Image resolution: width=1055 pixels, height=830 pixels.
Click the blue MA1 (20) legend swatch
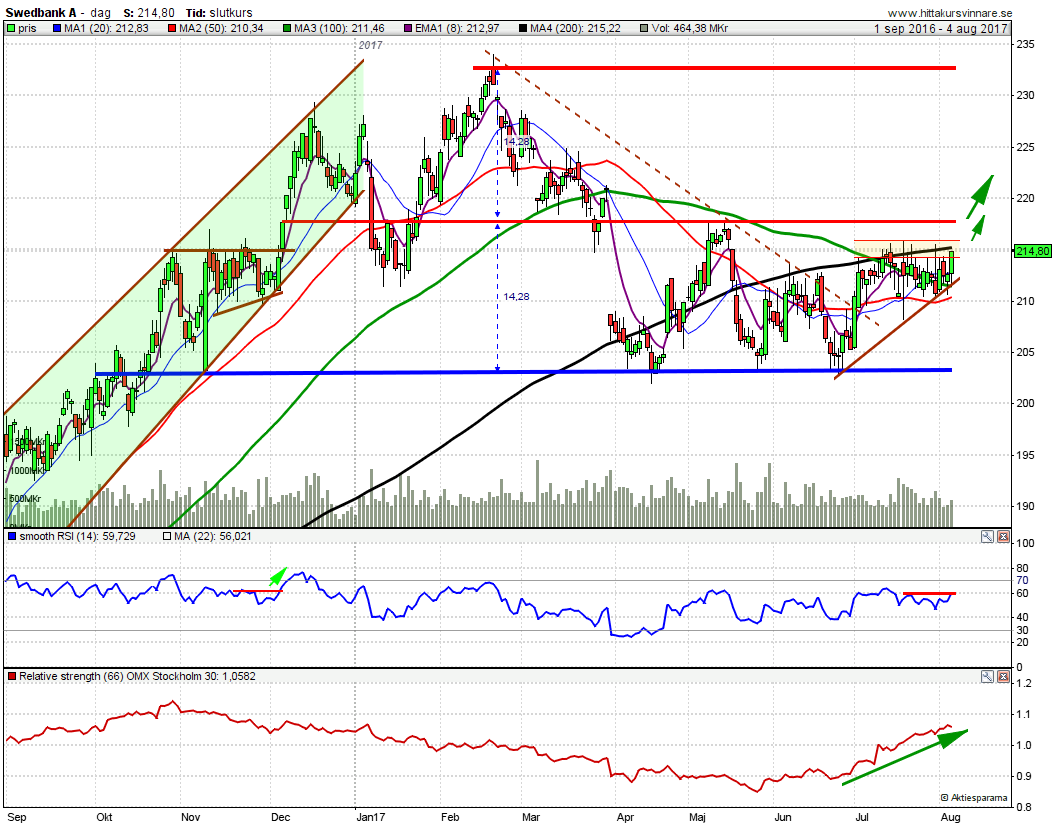pos(57,28)
